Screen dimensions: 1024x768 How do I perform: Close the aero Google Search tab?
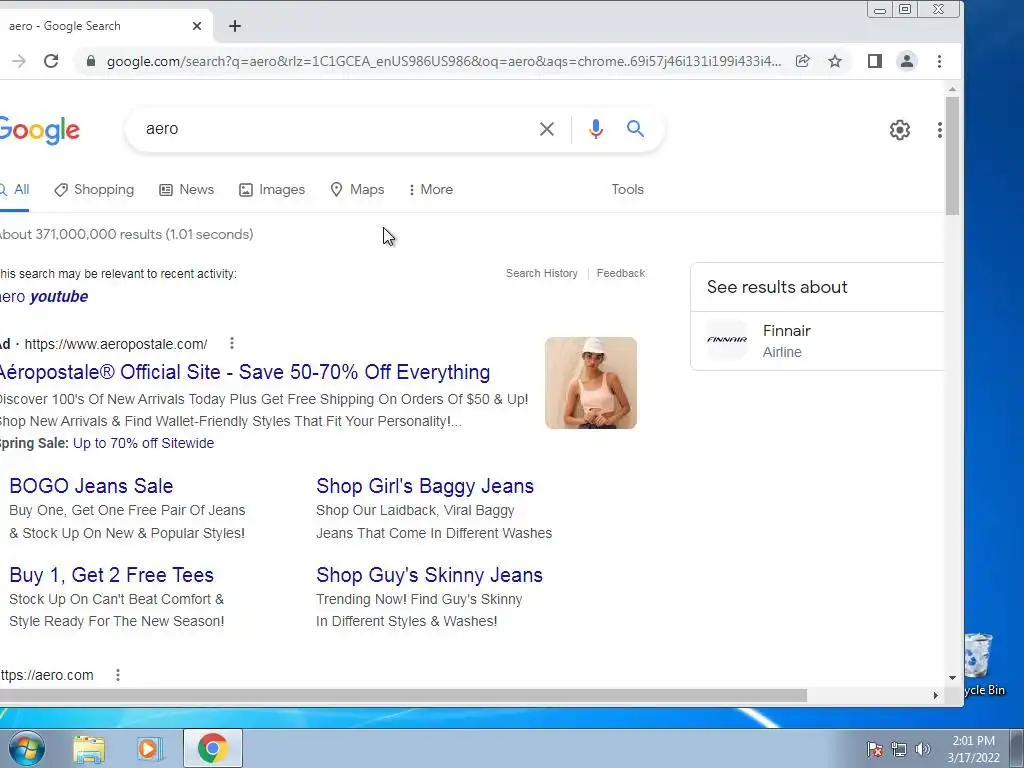click(197, 26)
